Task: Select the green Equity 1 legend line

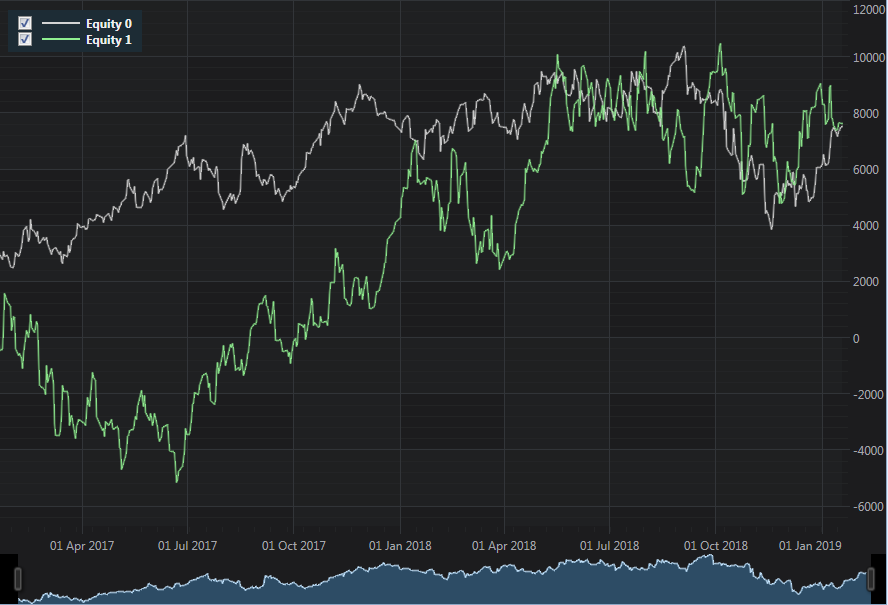Action: [x=61, y=39]
